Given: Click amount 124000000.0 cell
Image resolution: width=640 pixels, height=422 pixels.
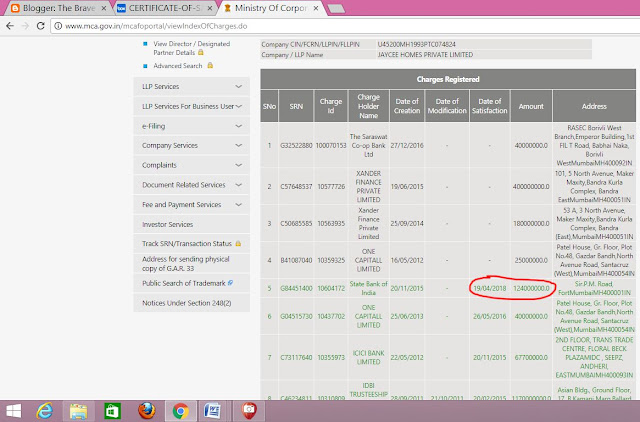Looking at the screenshot, I should [531, 288].
